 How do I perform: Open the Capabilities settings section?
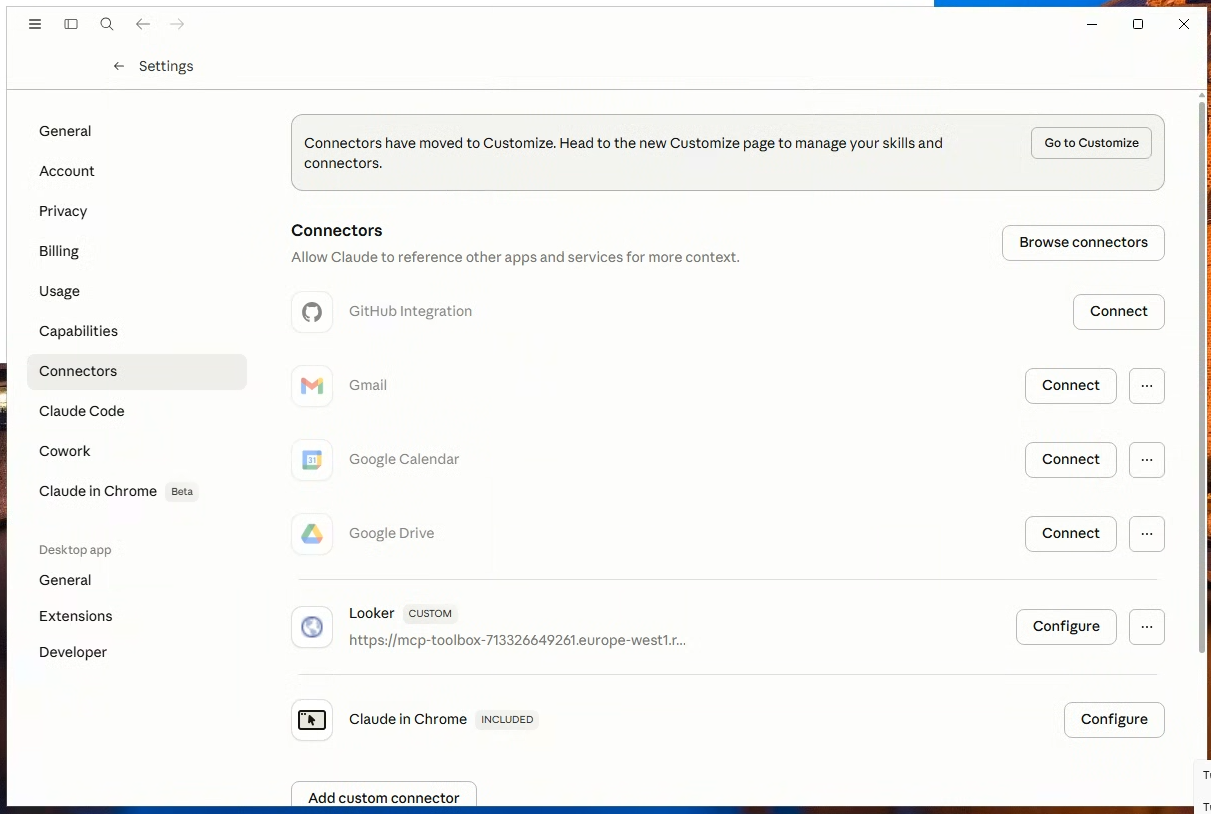tap(137, 331)
